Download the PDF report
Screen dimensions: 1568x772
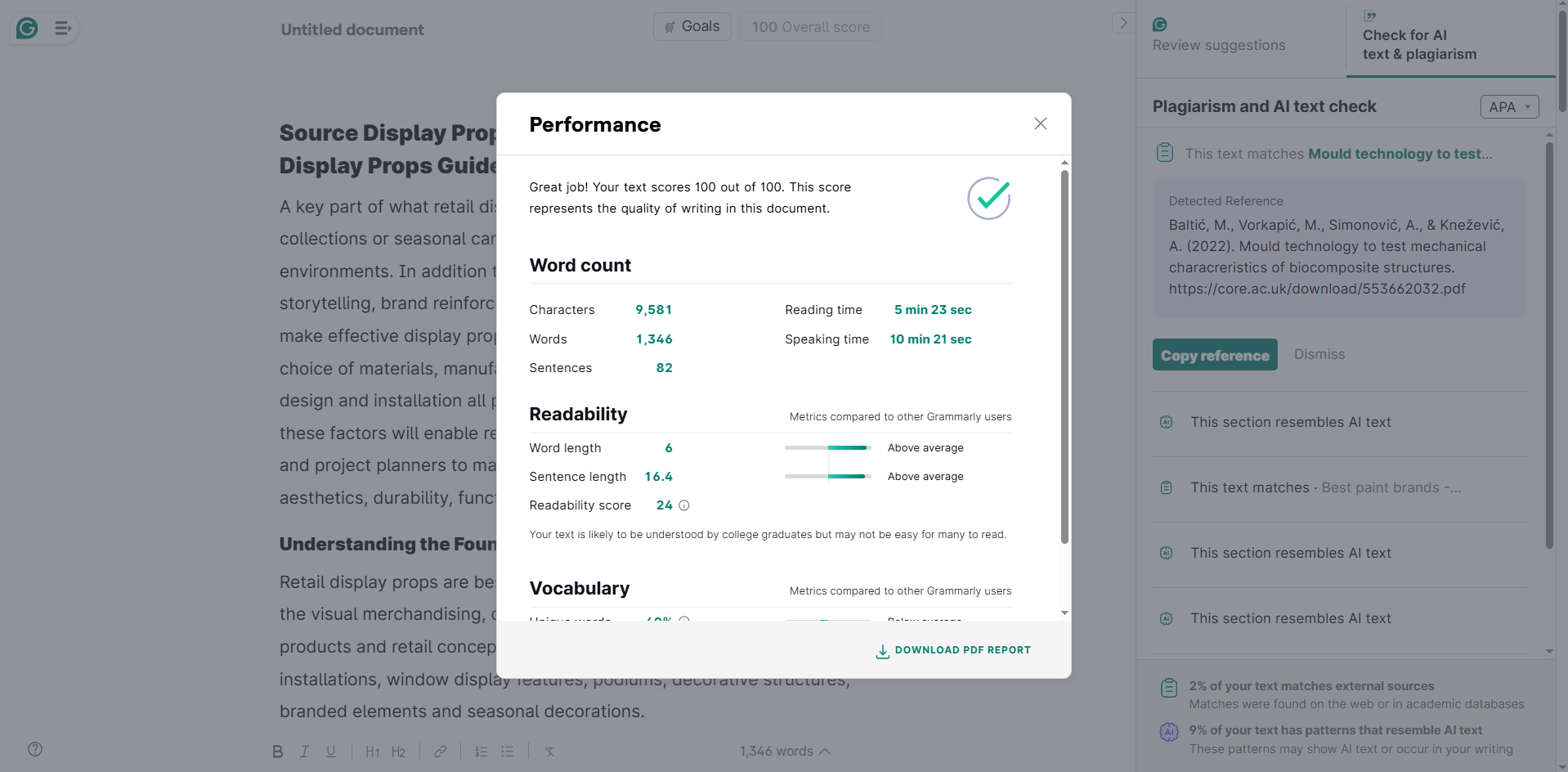(953, 651)
